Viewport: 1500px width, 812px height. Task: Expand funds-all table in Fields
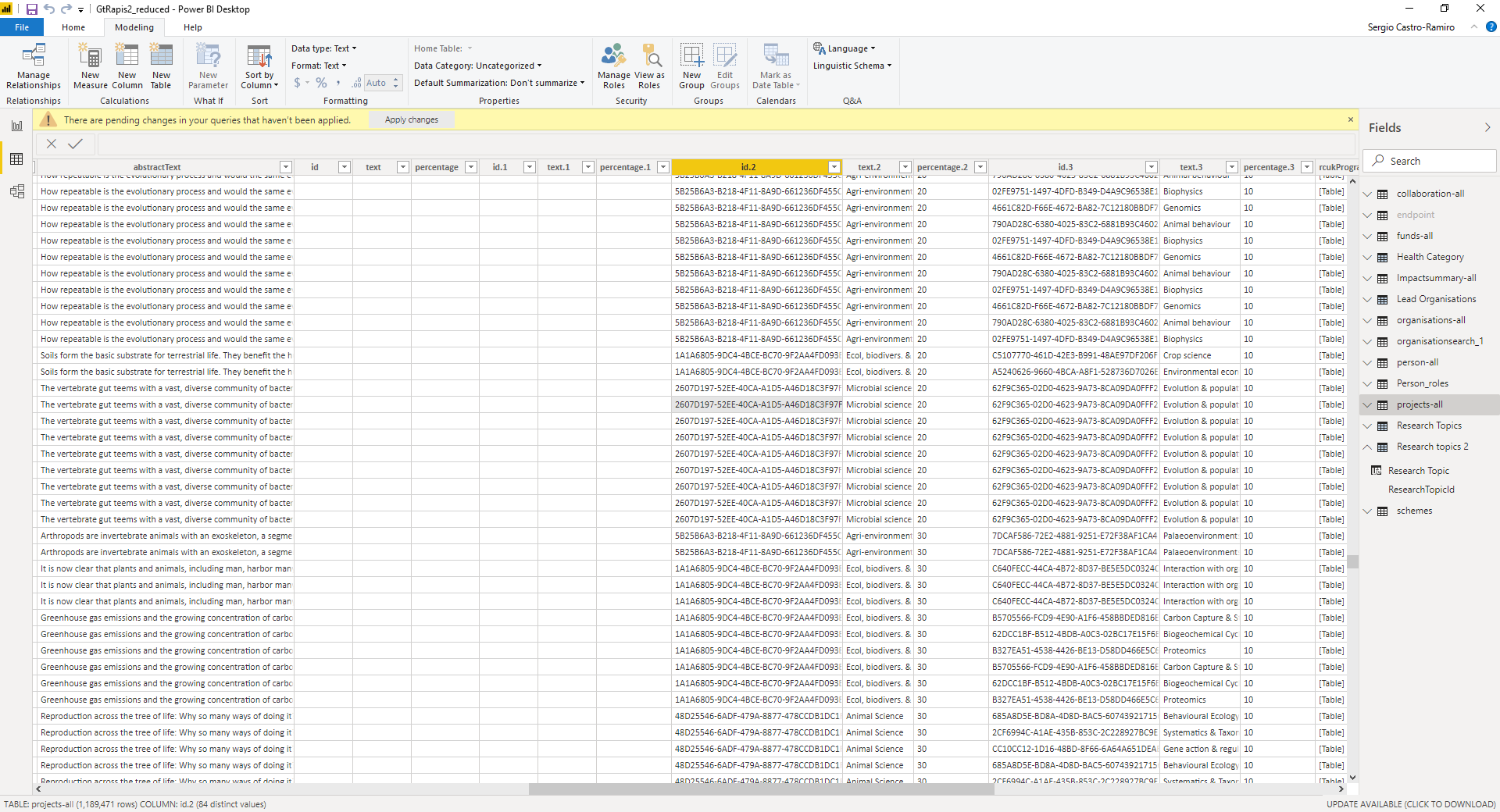tap(1367, 236)
